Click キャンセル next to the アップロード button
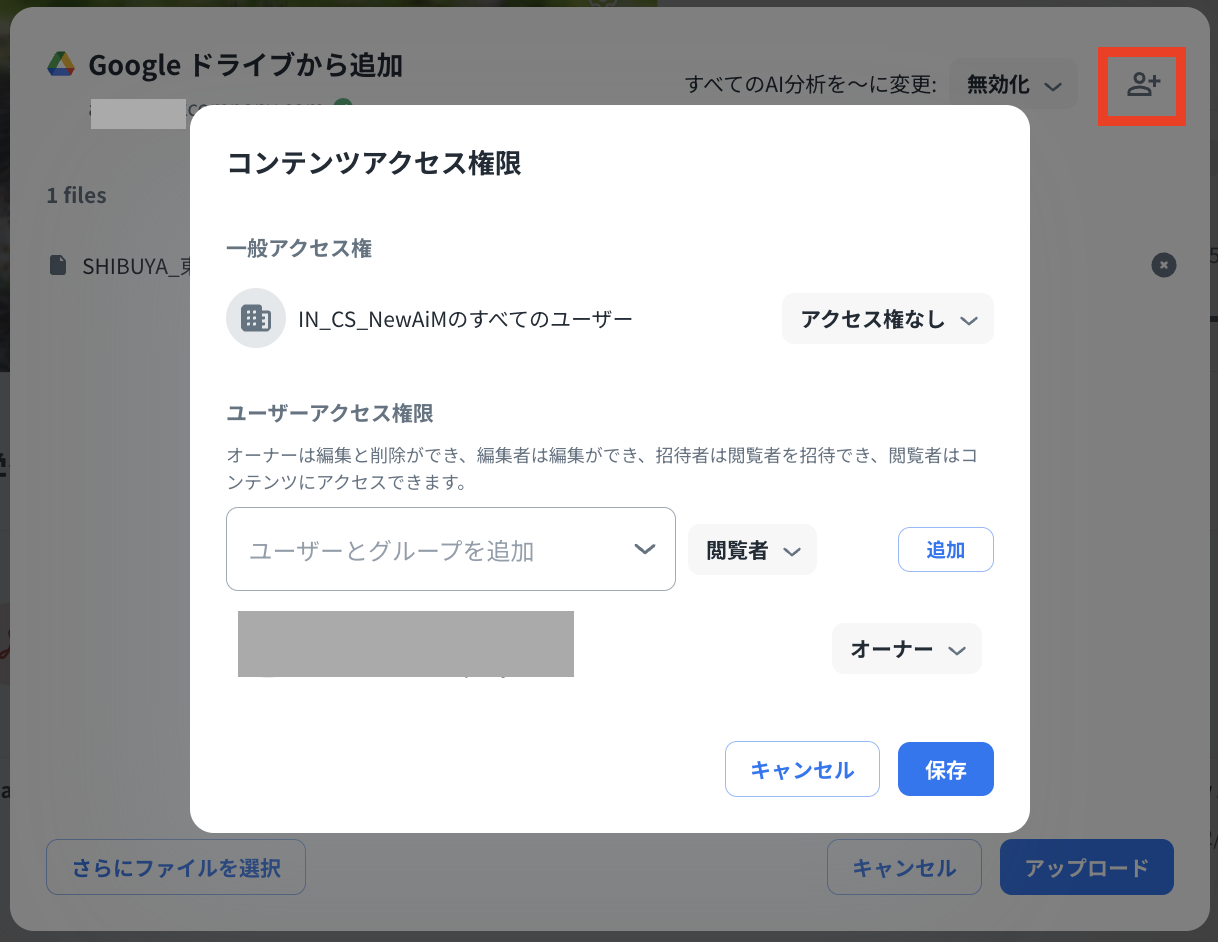 903,867
